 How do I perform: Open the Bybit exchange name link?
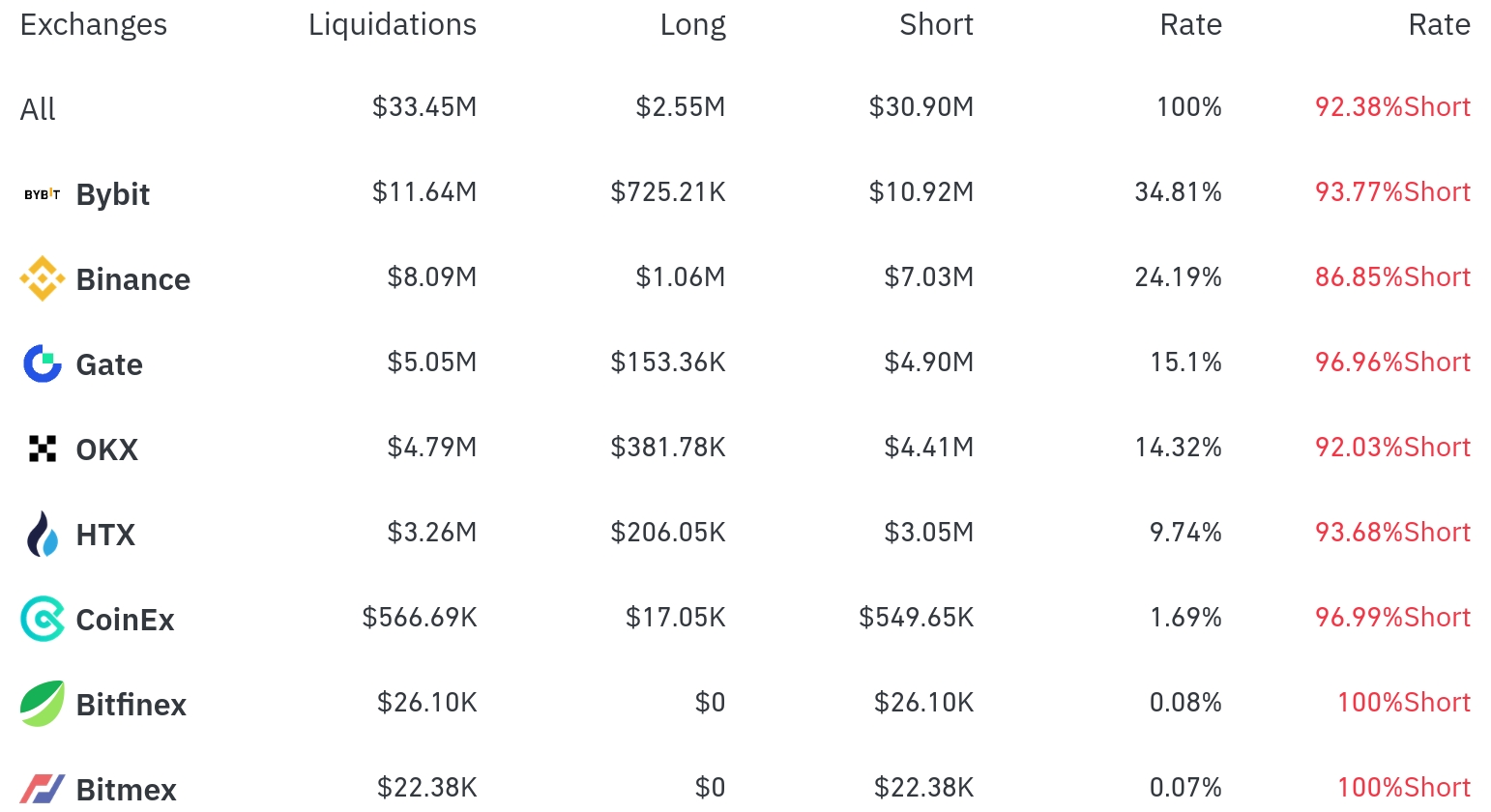(x=112, y=194)
